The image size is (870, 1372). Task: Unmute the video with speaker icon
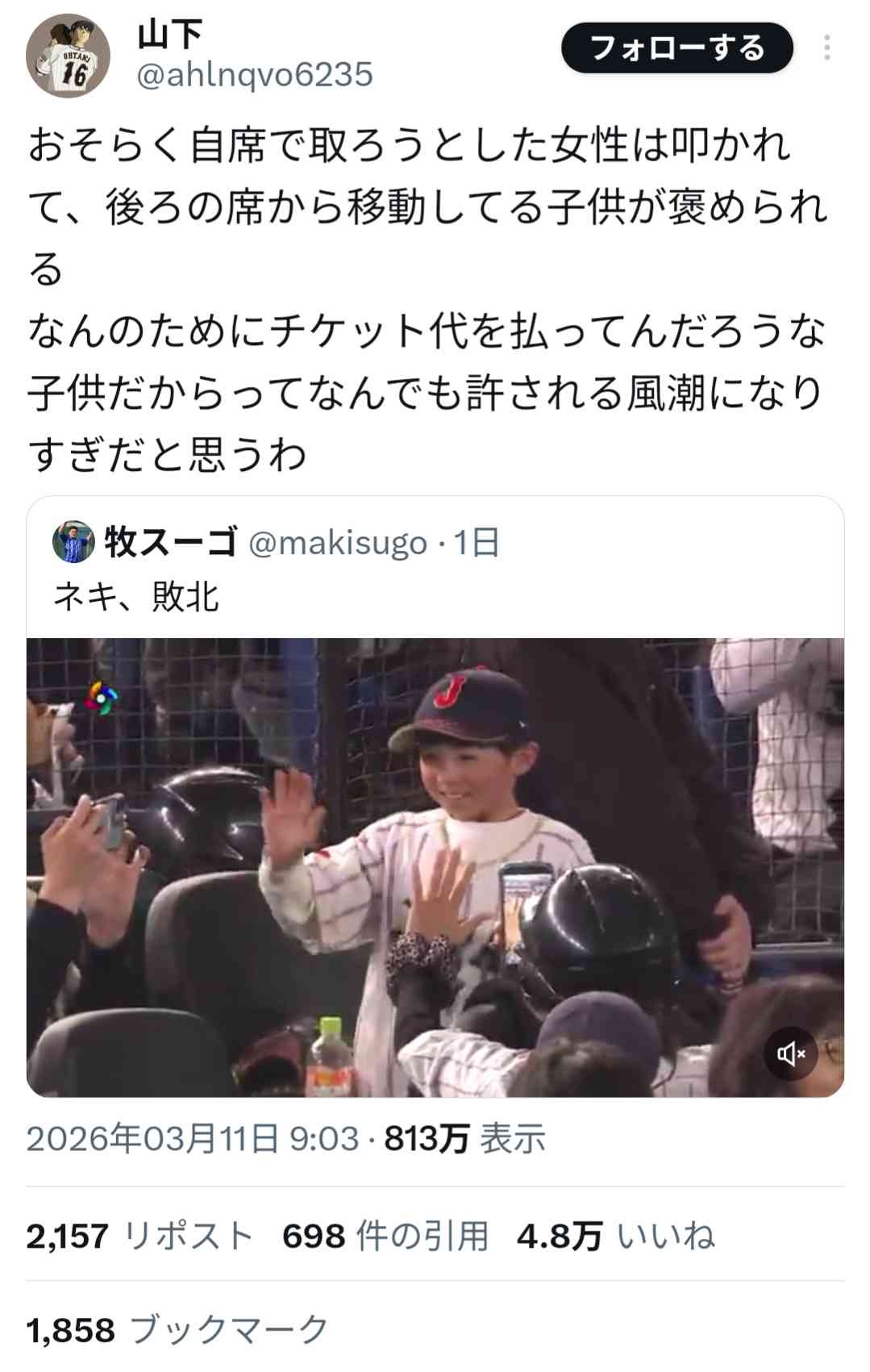point(791,1053)
